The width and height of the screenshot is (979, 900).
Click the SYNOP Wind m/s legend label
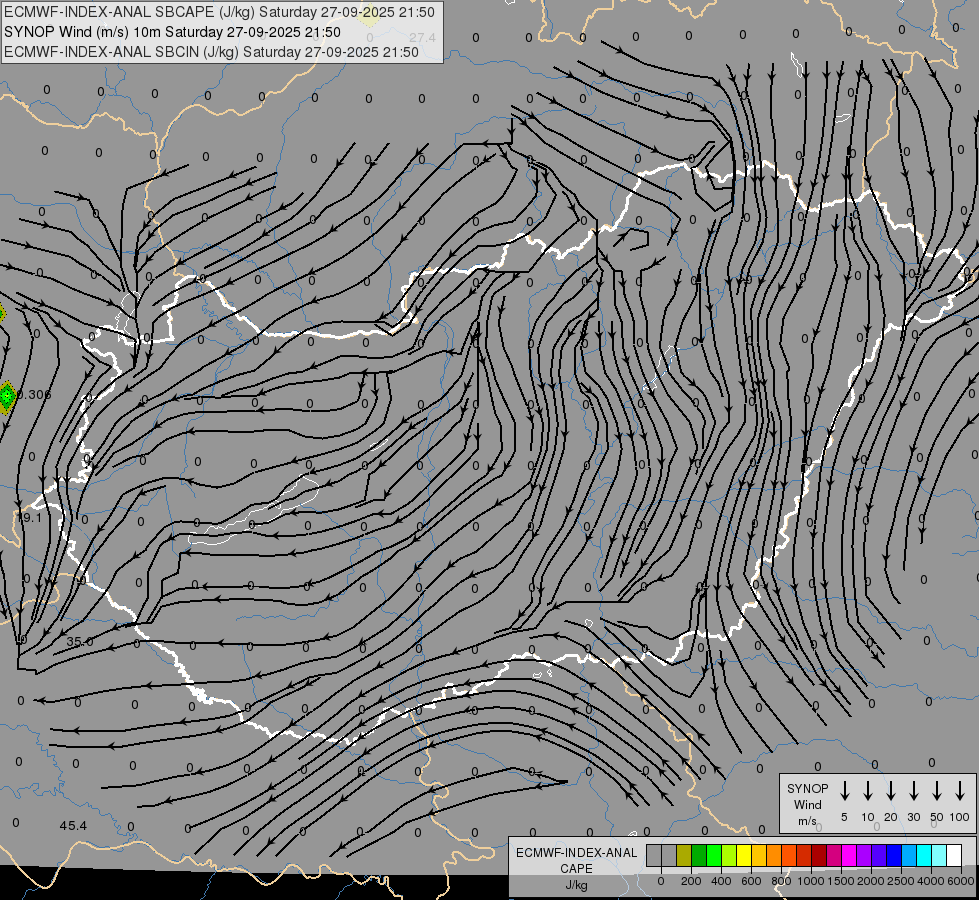807,804
